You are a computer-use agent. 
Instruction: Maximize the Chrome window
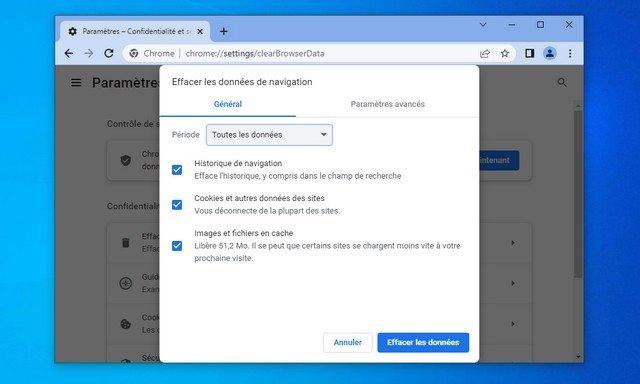click(540, 25)
